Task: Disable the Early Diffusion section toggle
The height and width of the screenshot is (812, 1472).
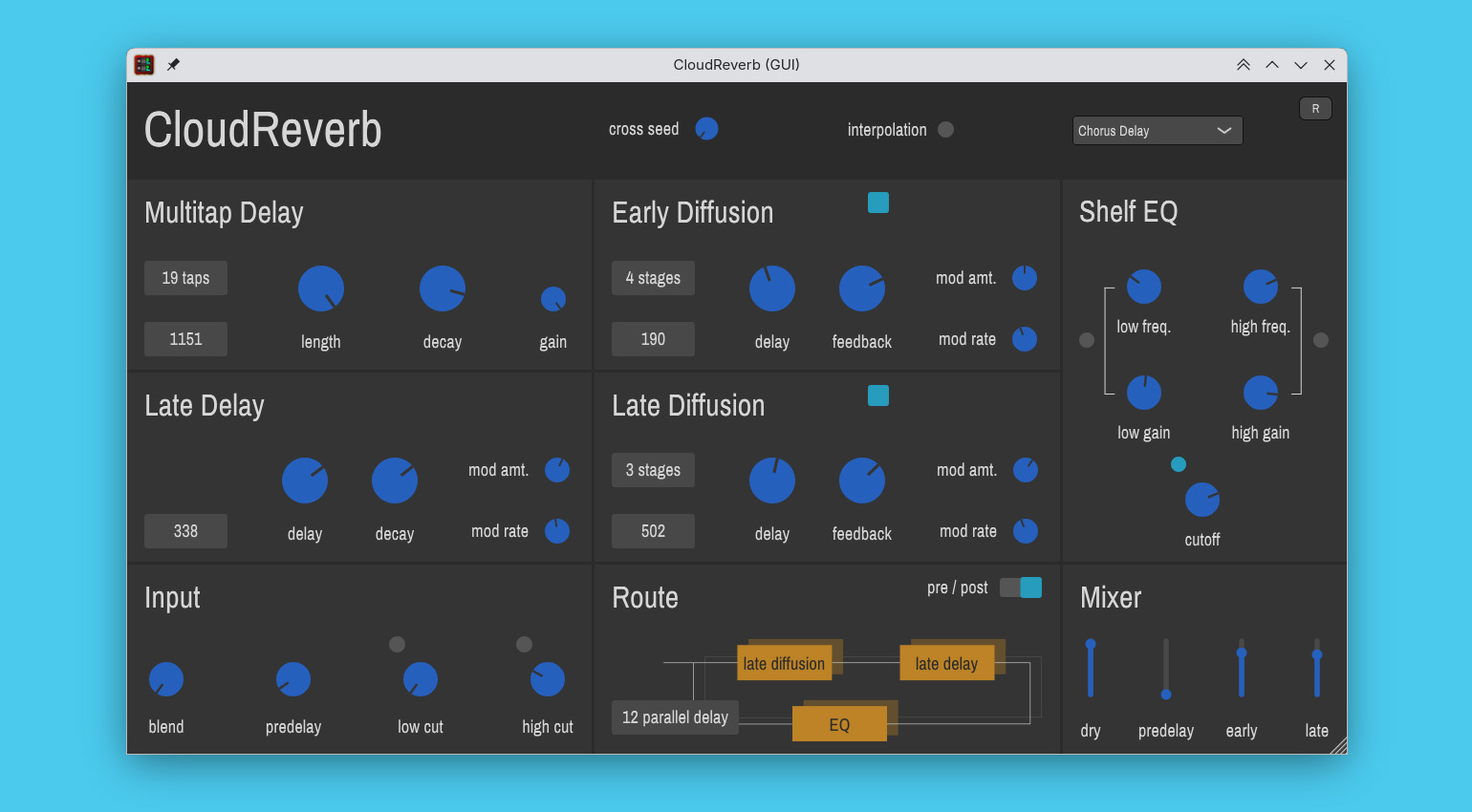Action: [x=877, y=203]
